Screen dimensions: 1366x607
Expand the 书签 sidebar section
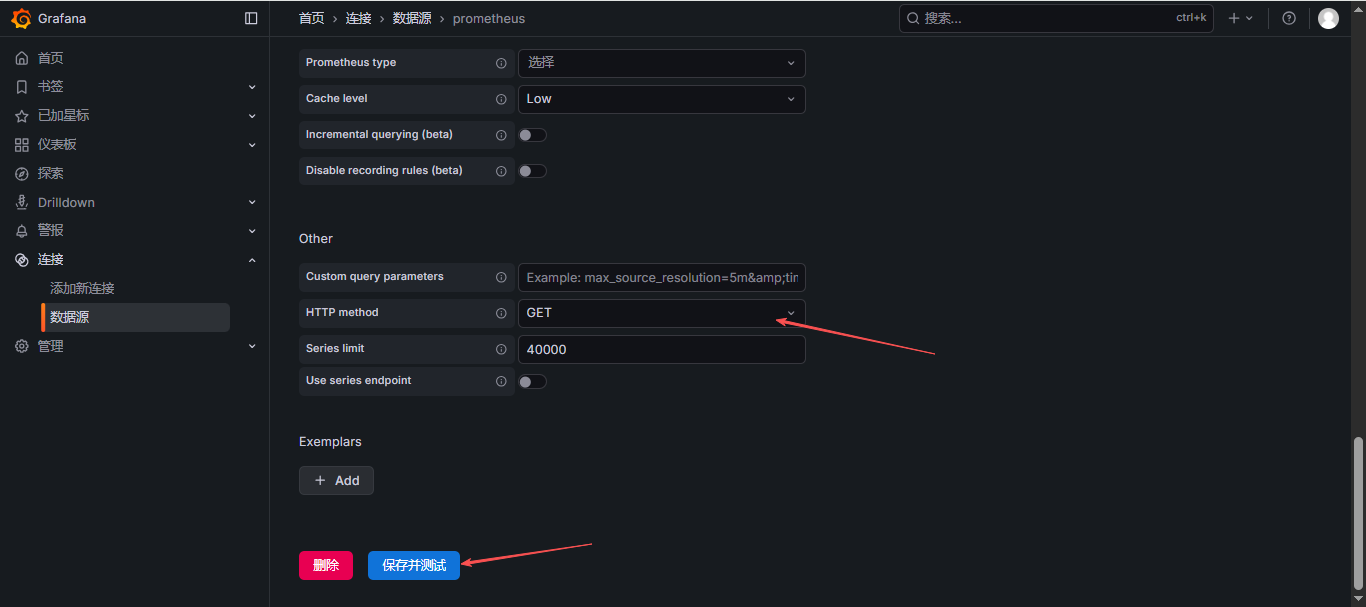[x=252, y=87]
